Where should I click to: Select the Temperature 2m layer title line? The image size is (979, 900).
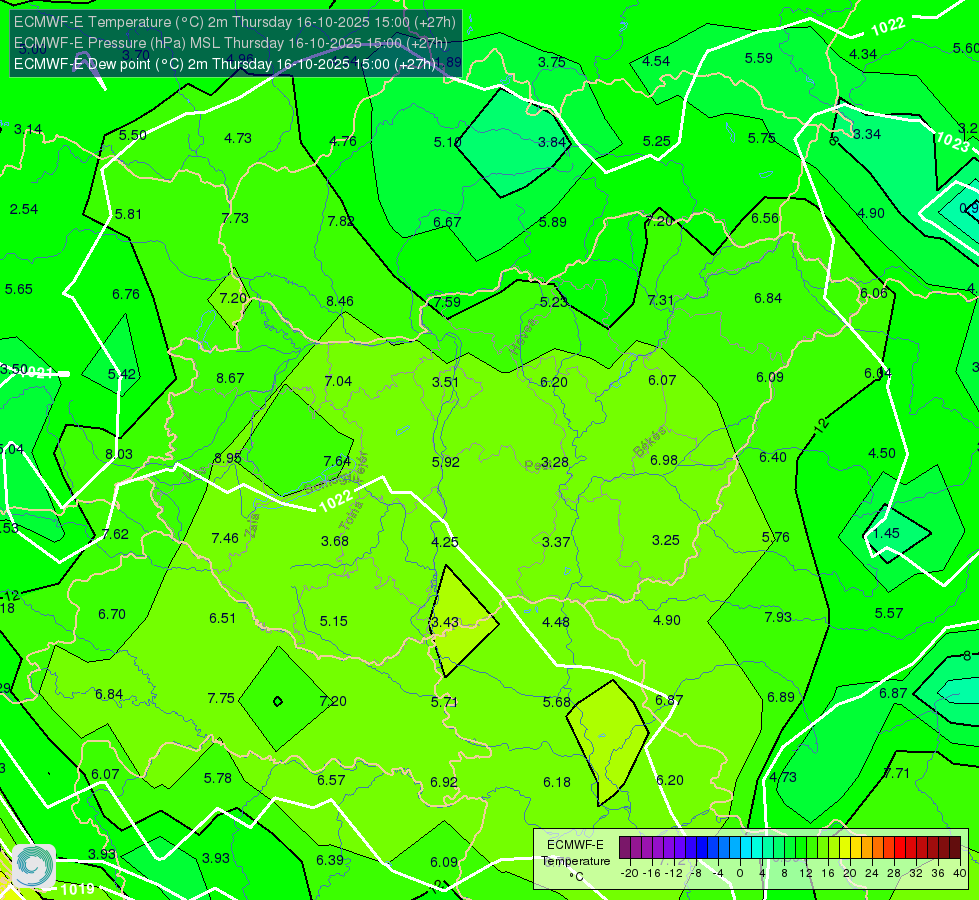[x=235, y=22]
